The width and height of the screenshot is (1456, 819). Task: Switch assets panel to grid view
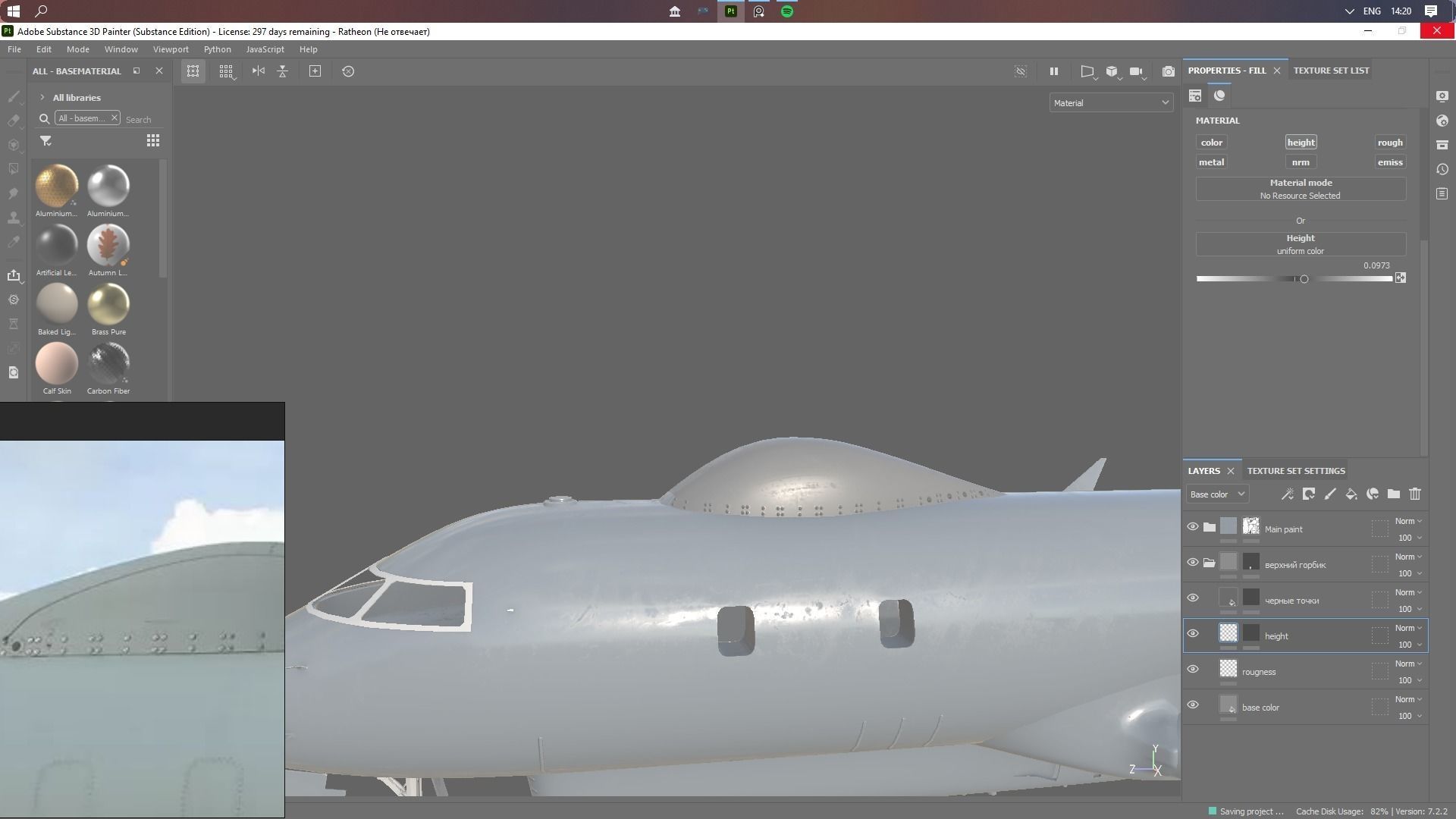point(153,141)
